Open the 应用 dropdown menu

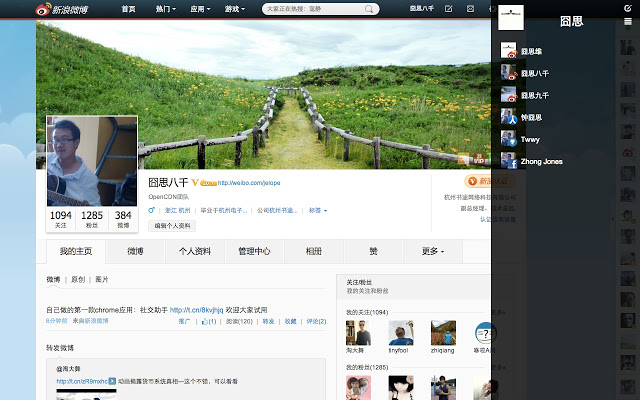click(x=200, y=9)
